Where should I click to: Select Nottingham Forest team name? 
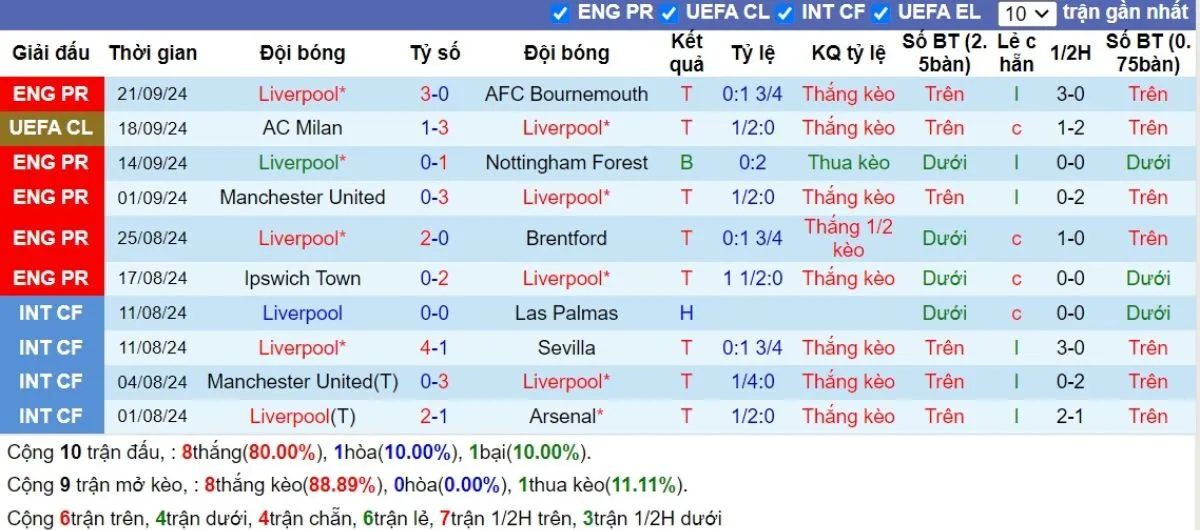point(566,163)
